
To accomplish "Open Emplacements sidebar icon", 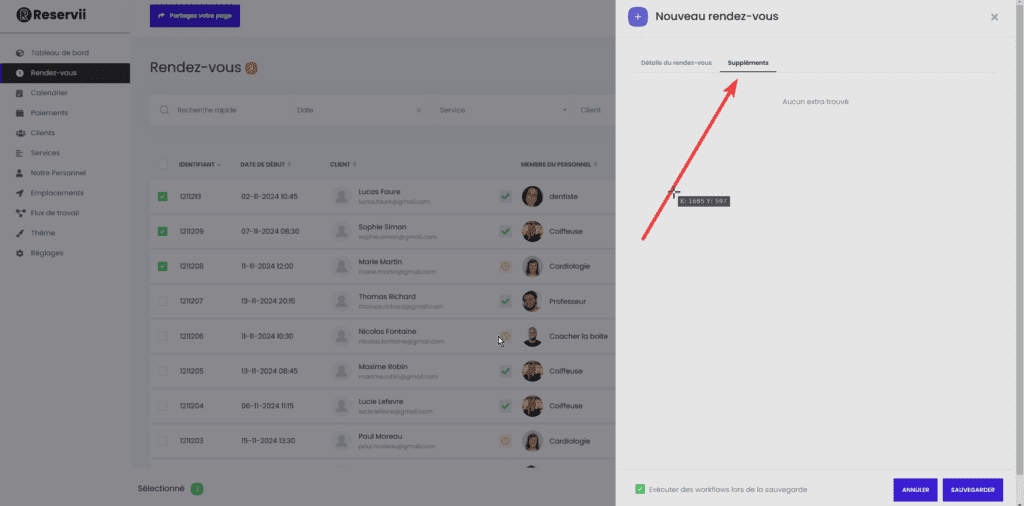I will coord(20,193).
